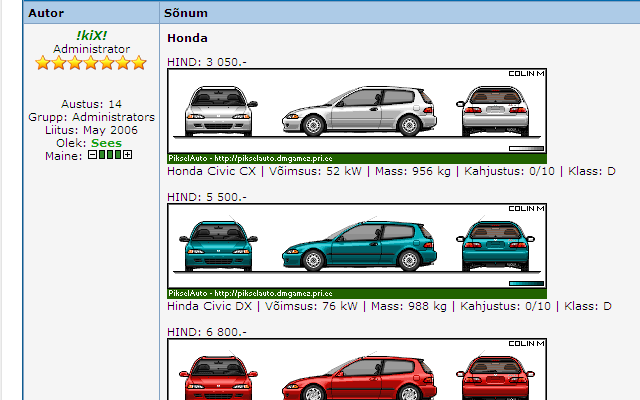This screenshot has height=400, width=640.
Task: Click the Honda Civic CX specs line
Action: click(391, 171)
